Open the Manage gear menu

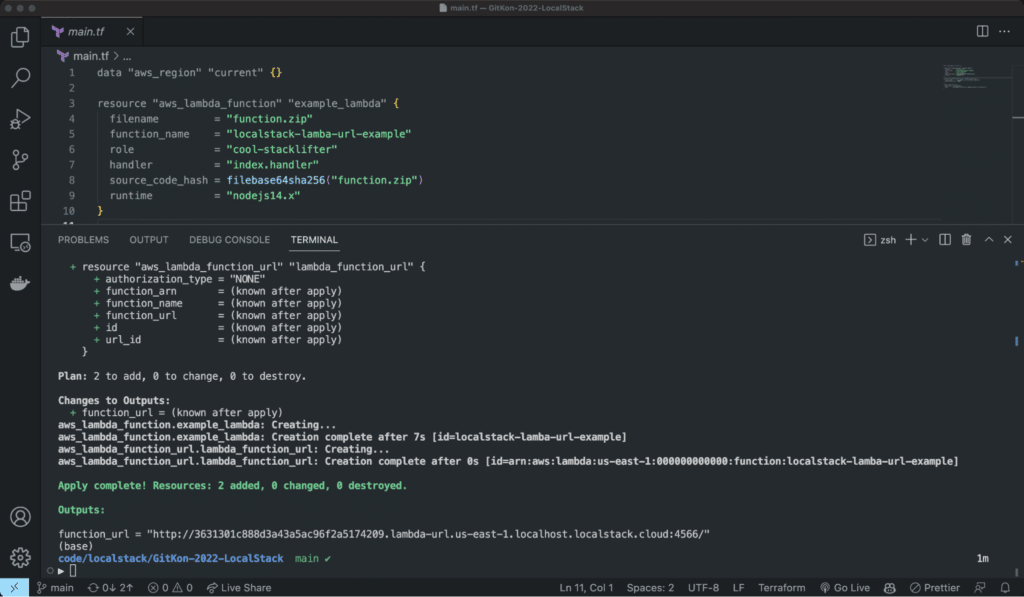20,557
